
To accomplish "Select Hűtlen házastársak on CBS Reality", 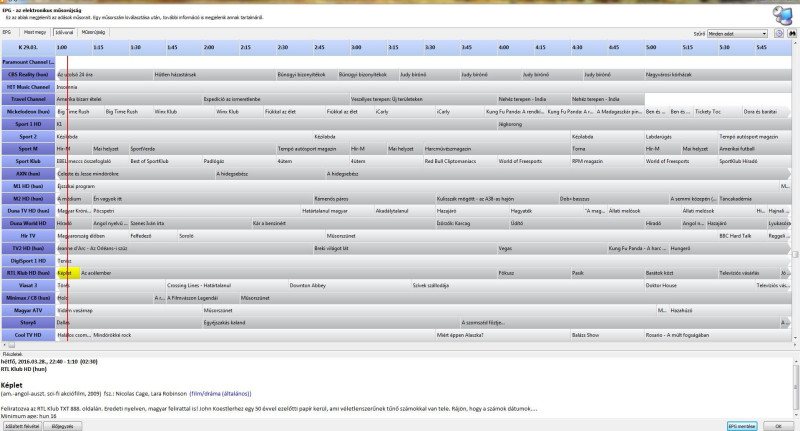I will (x=214, y=74).
